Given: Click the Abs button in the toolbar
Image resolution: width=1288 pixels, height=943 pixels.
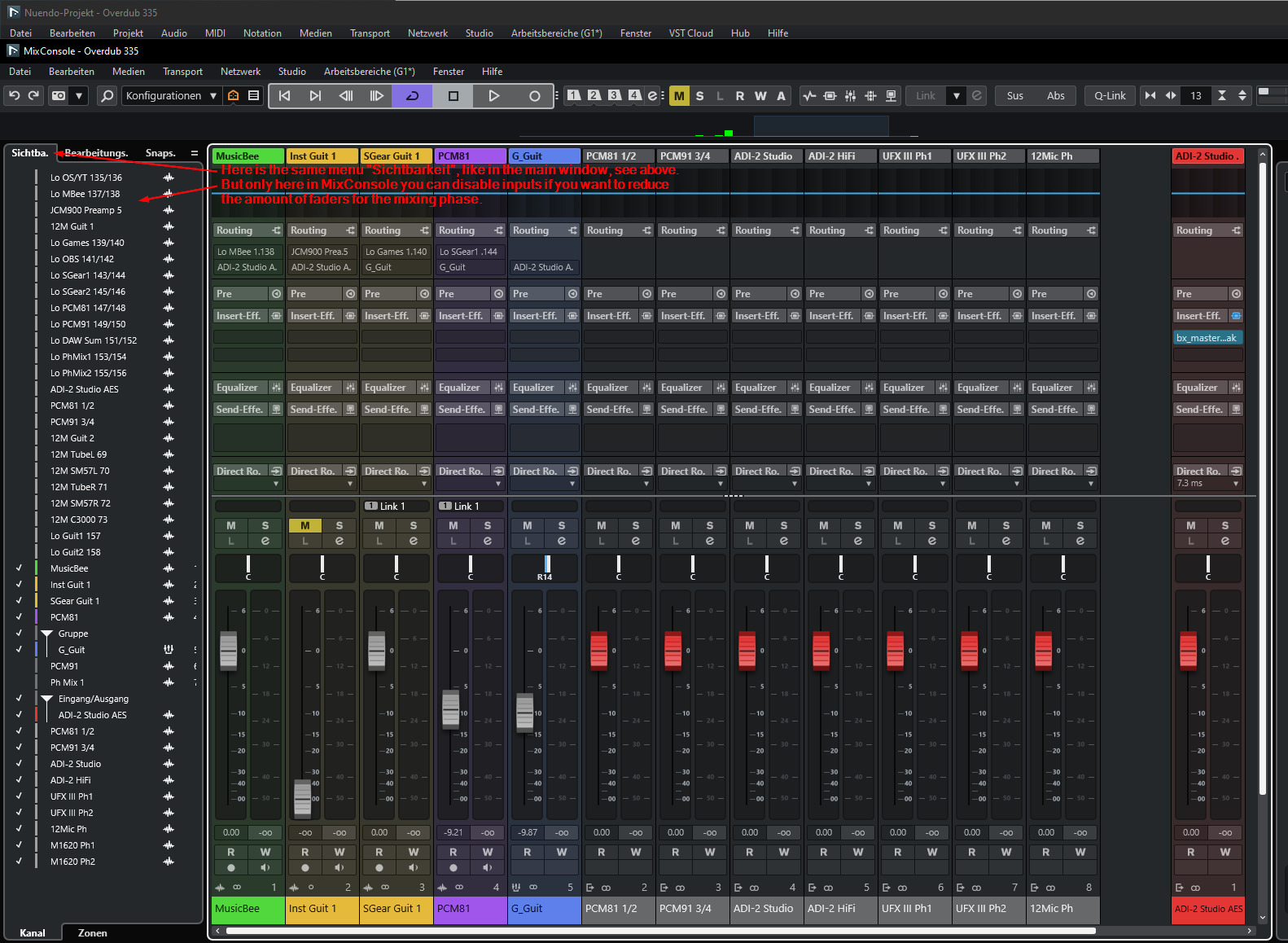Looking at the screenshot, I should [1056, 95].
